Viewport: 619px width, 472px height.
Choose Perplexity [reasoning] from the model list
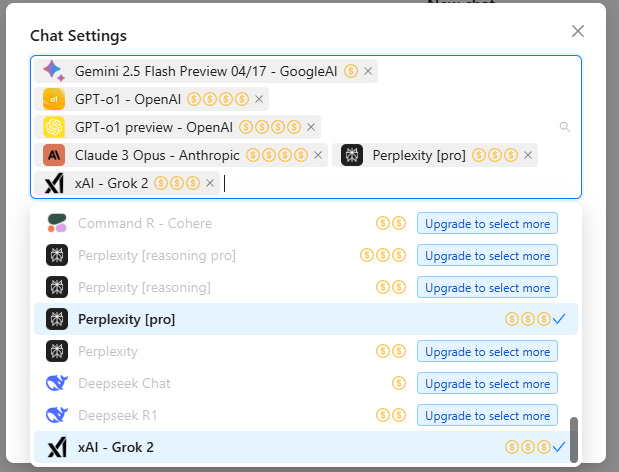pyautogui.click(x=144, y=287)
